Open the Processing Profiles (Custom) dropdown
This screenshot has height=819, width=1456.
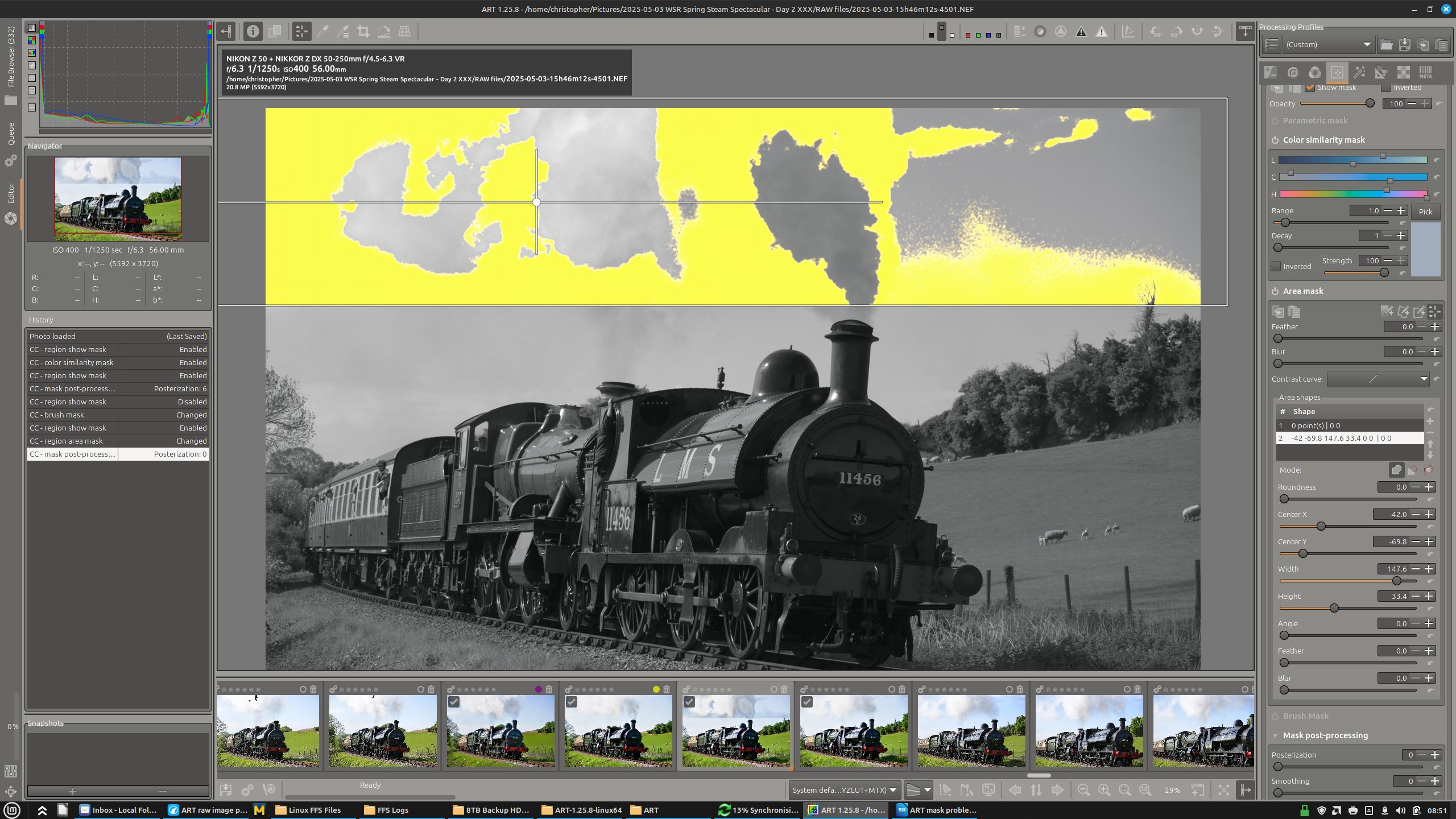tap(1328, 44)
